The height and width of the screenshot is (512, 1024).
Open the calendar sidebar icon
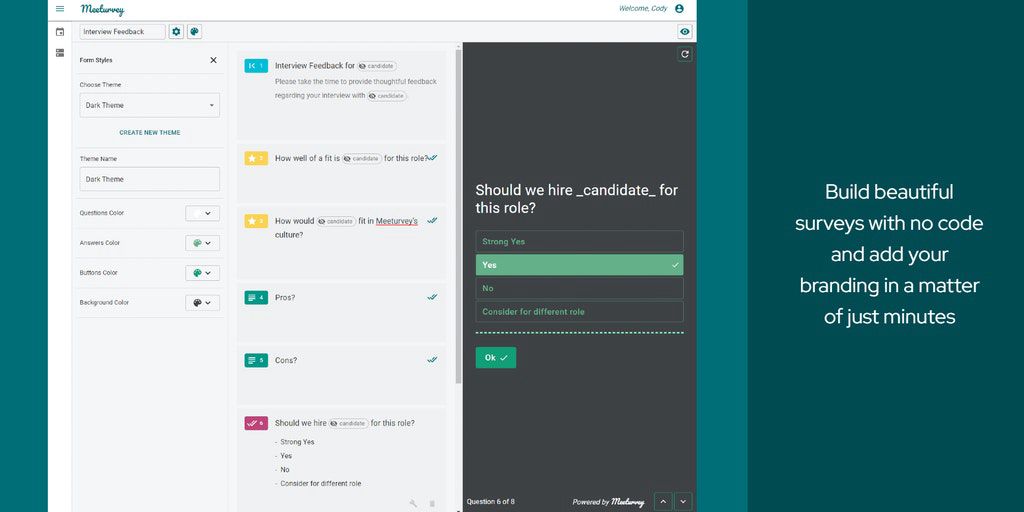(x=60, y=31)
